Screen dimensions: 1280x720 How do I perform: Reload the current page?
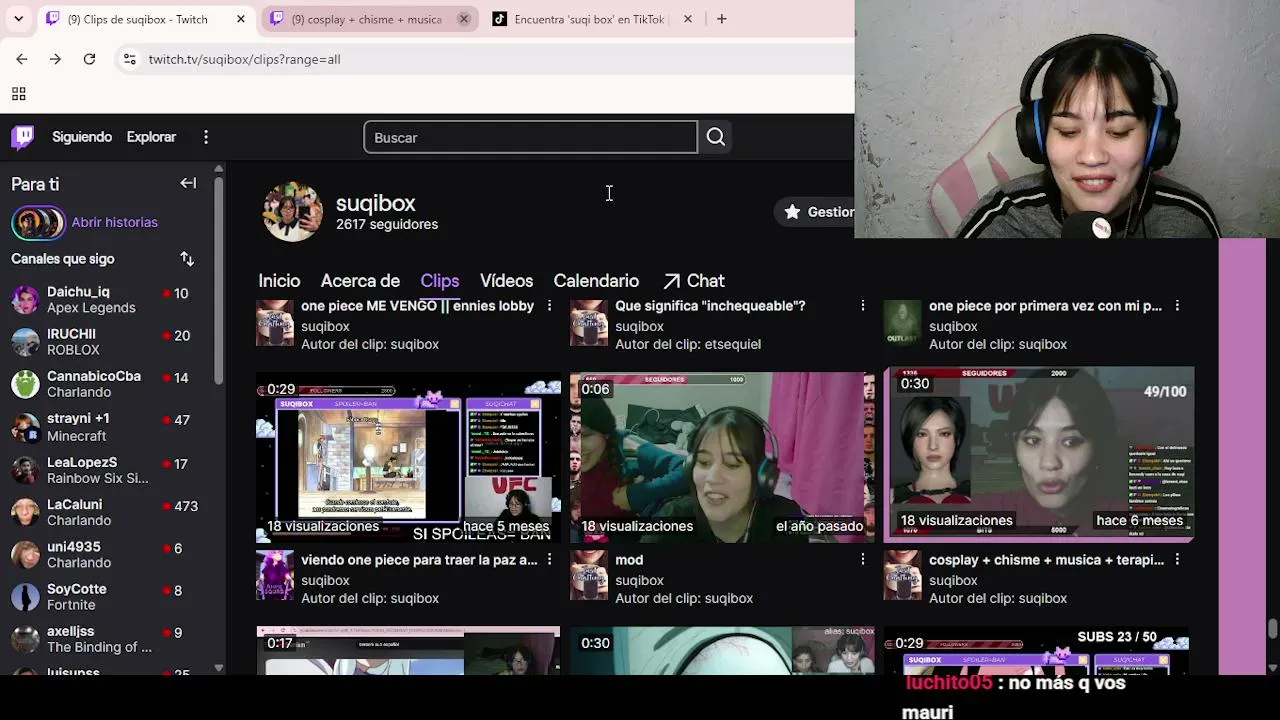pyautogui.click(x=89, y=59)
